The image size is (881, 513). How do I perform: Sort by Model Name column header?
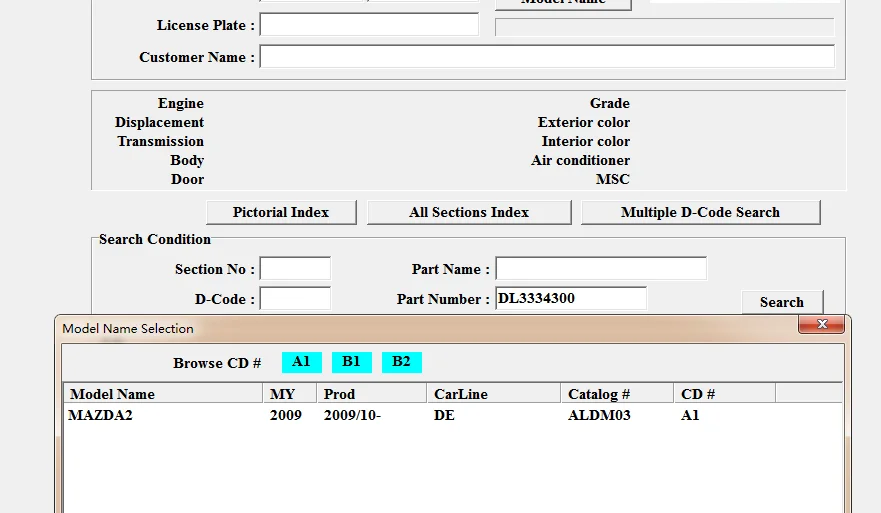(163, 394)
